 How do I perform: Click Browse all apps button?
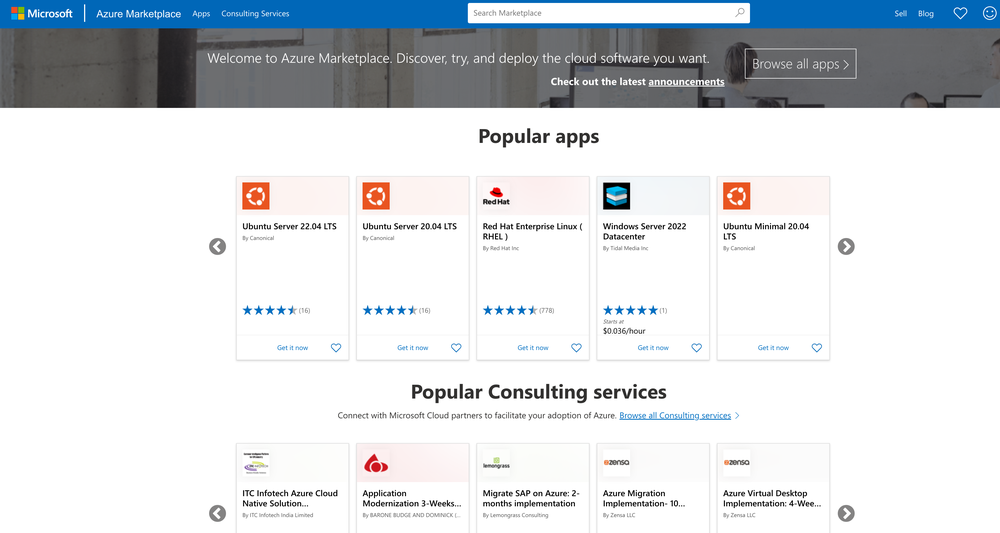(800, 64)
